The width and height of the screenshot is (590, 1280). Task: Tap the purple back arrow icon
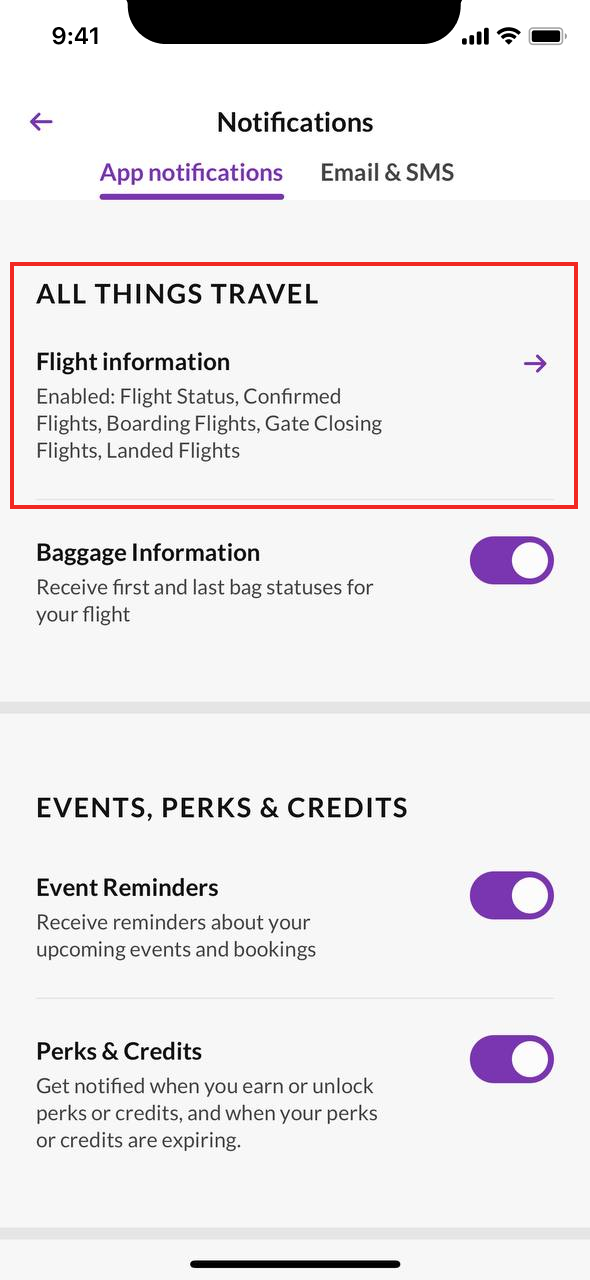coord(41,122)
